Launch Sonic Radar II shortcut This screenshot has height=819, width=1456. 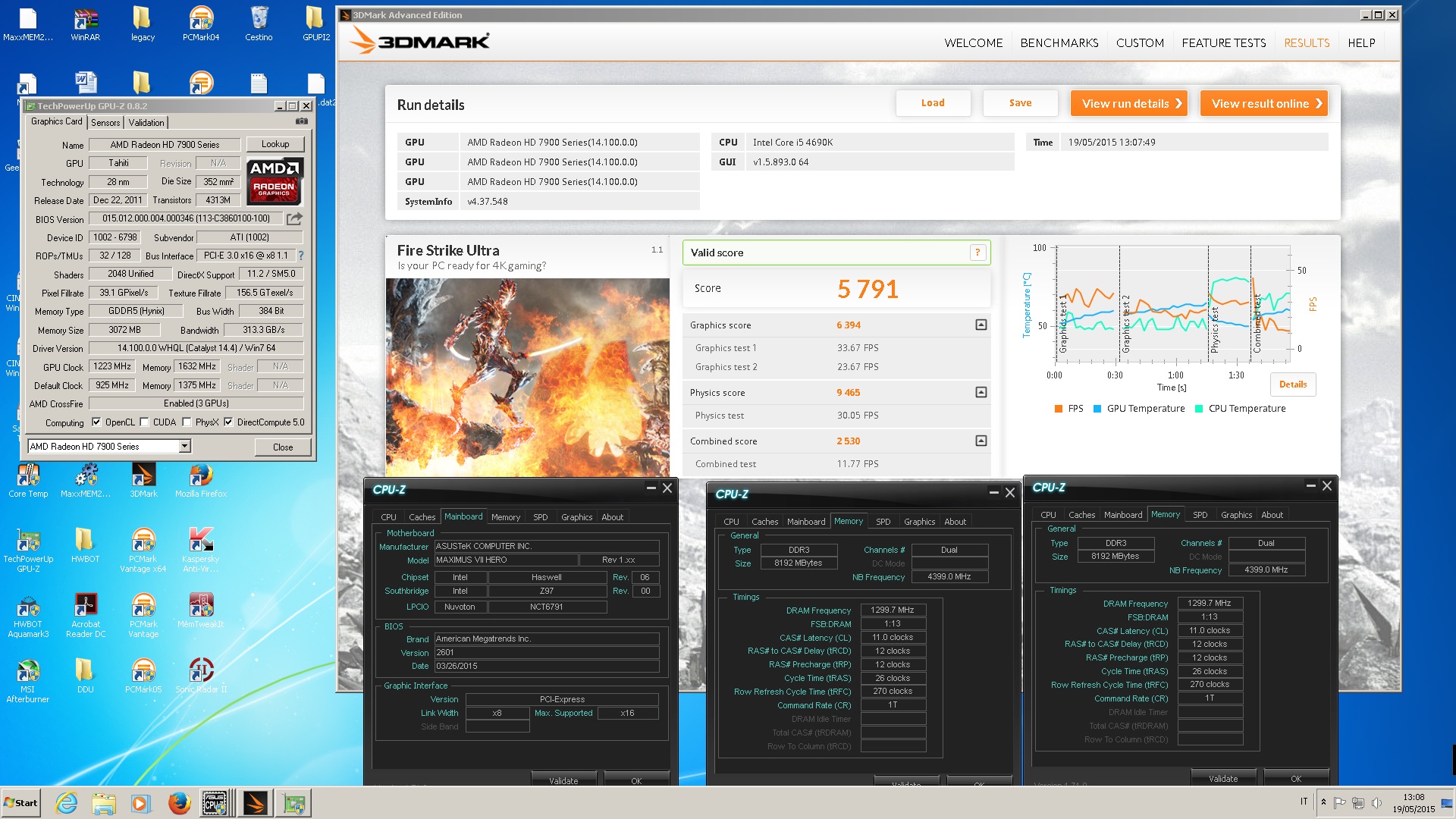[201, 676]
